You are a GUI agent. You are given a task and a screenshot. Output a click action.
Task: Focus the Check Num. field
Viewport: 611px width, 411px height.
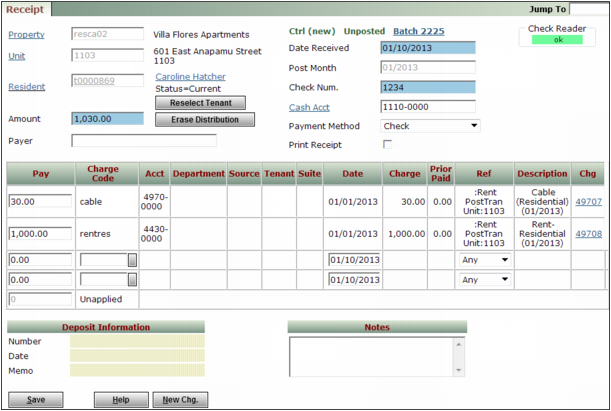coord(428,88)
